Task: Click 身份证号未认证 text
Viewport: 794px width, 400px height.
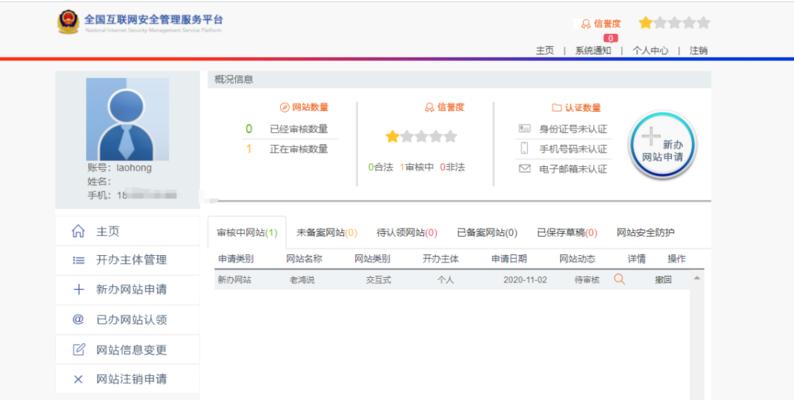Action: [x=573, y=129]
